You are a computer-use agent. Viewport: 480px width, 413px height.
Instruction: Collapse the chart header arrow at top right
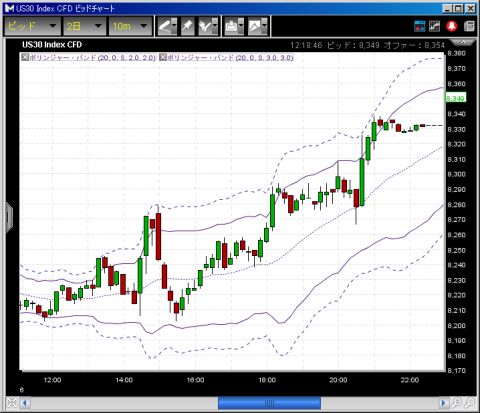463,42
